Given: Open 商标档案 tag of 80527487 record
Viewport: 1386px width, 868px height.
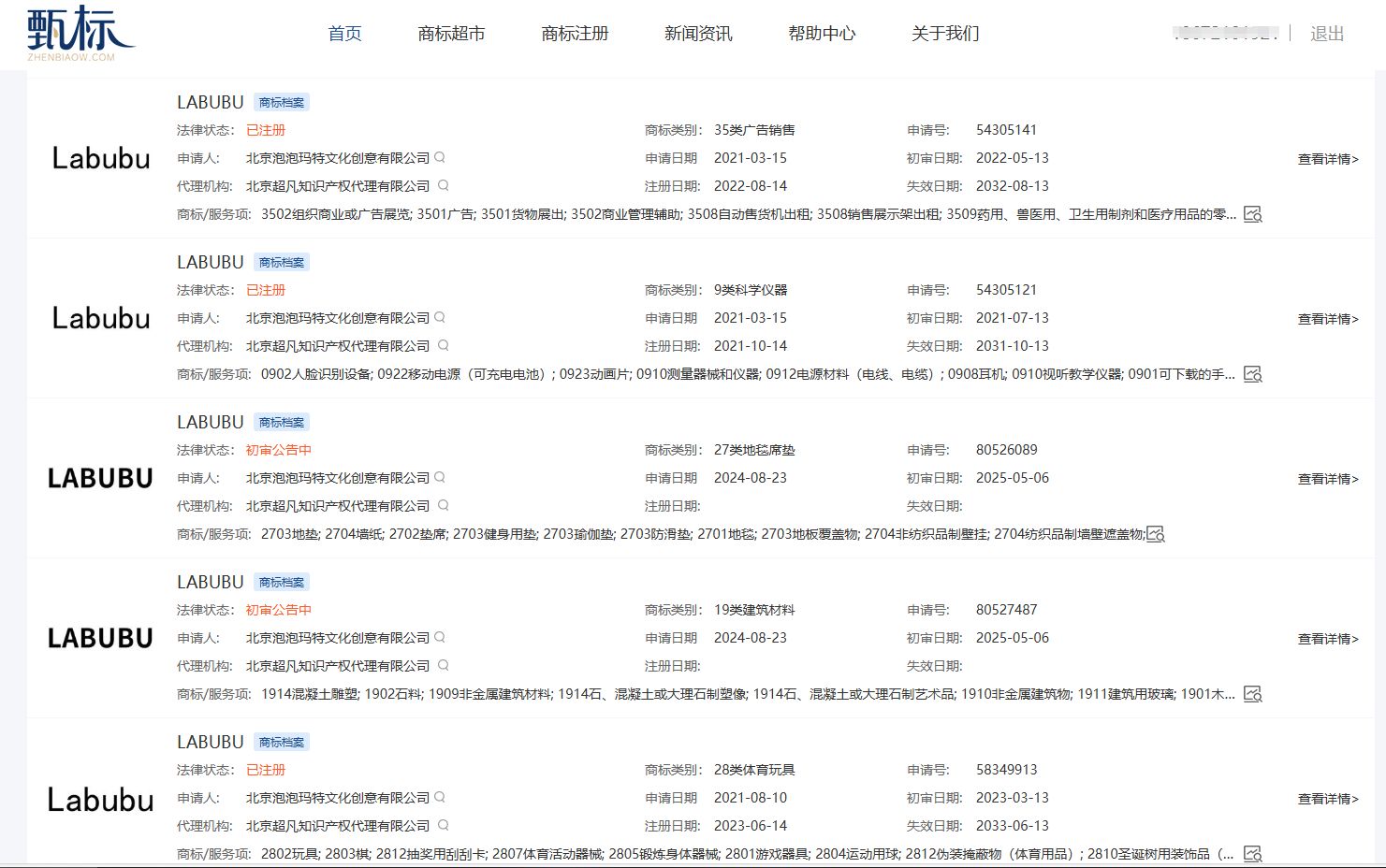Looking at the screenshot, I should (282, 583).
